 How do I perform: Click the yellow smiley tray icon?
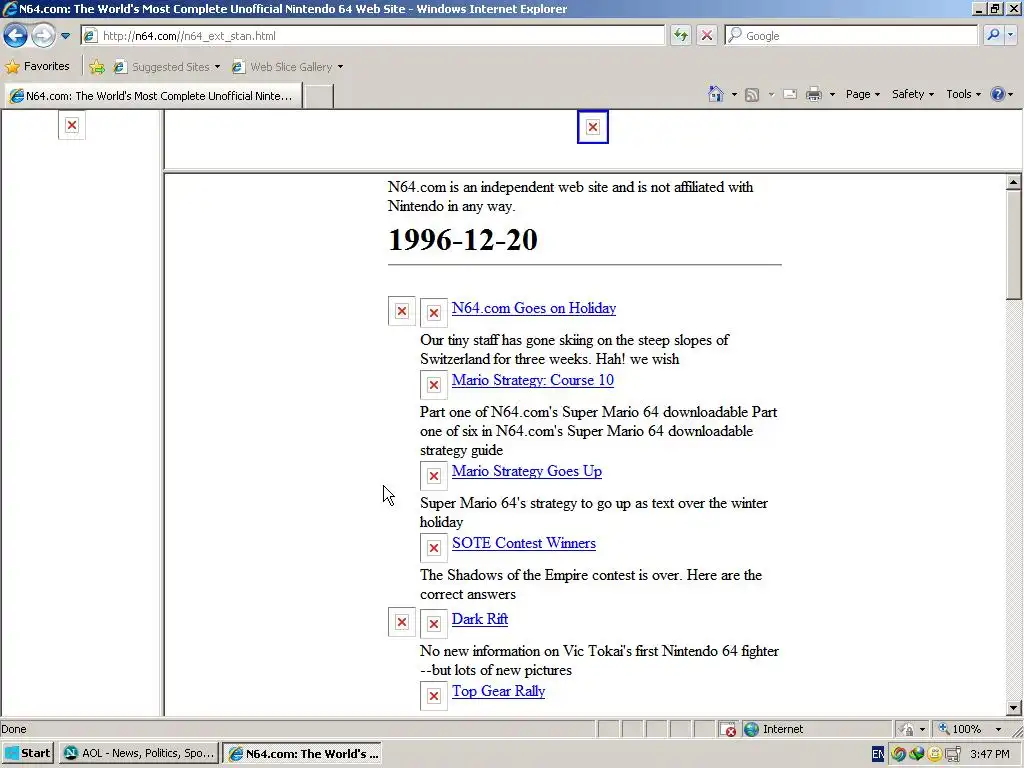point(935,754)
